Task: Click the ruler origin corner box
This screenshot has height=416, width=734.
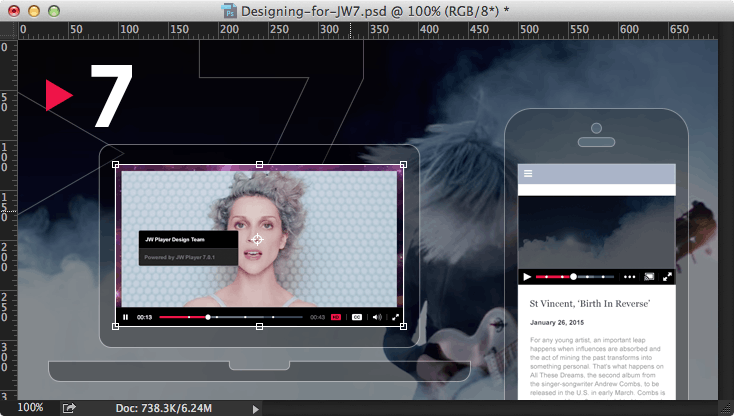Action: coord(8,30)
